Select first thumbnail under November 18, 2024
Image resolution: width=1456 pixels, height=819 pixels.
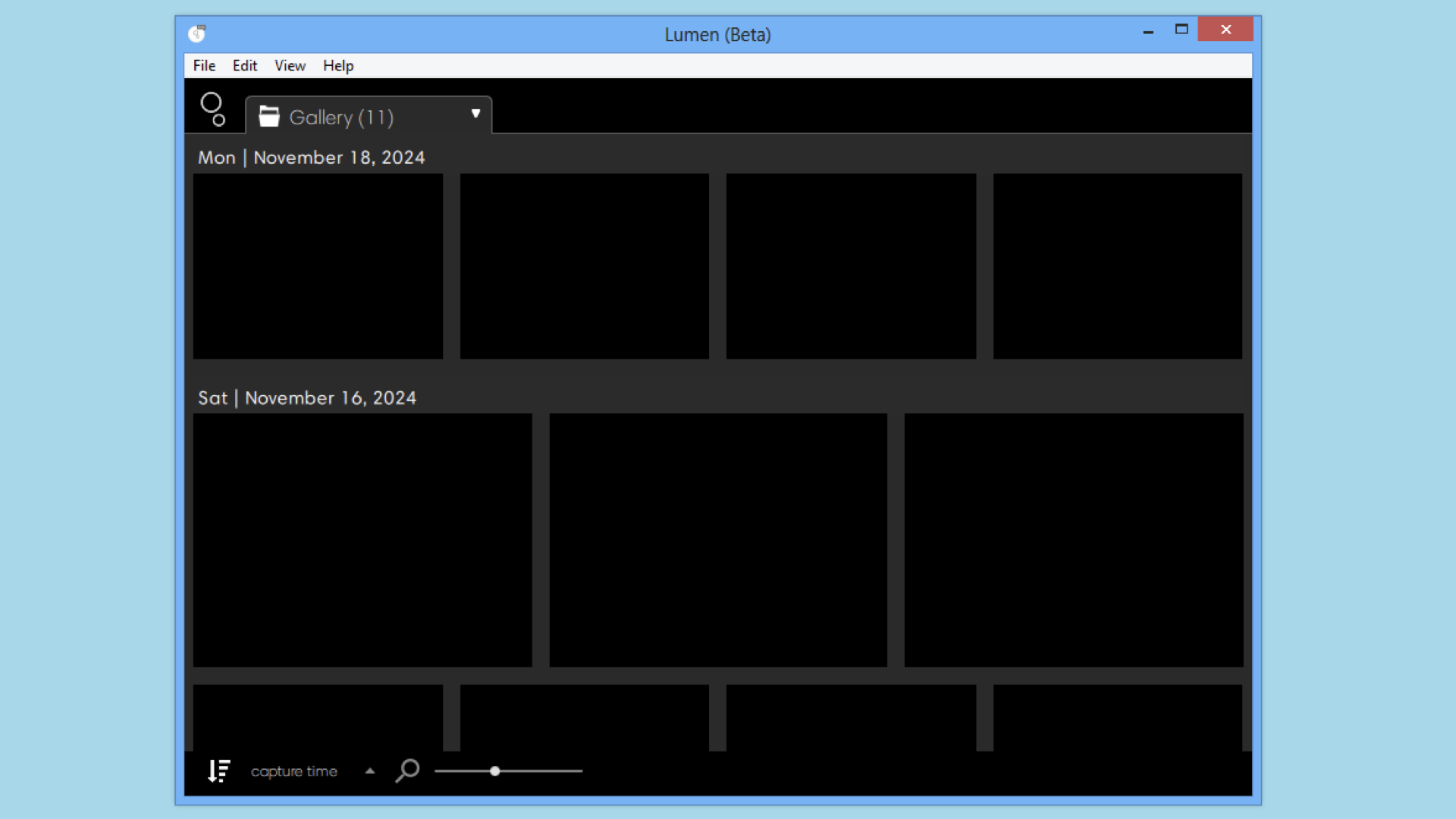tap(318, 266)
